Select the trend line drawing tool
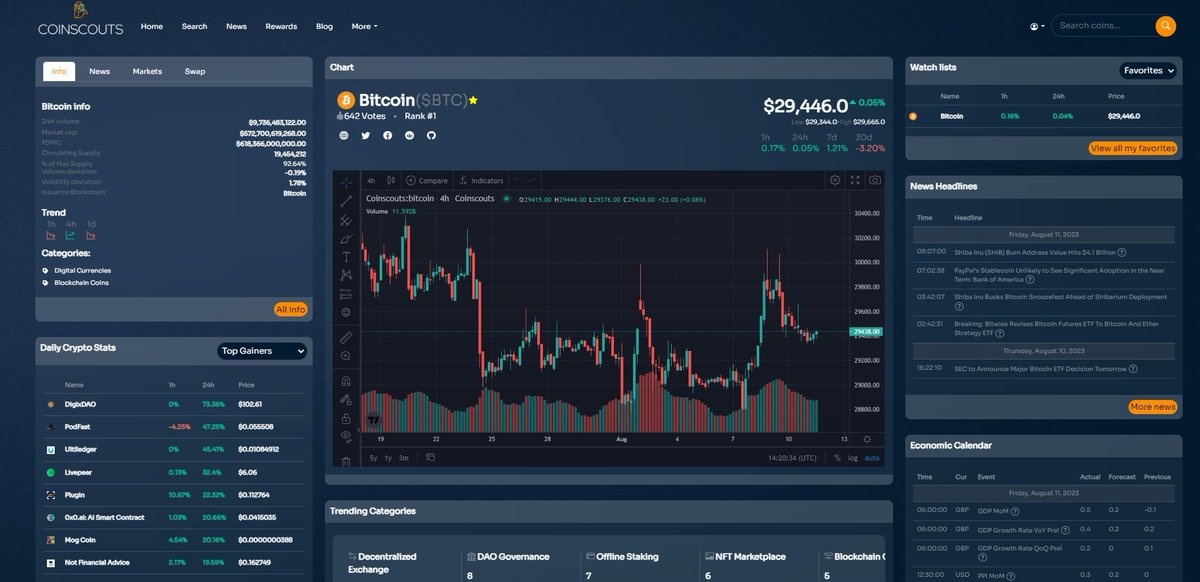Image resolution: width=1200 pixels, height=582 pixels. point(346,202)
